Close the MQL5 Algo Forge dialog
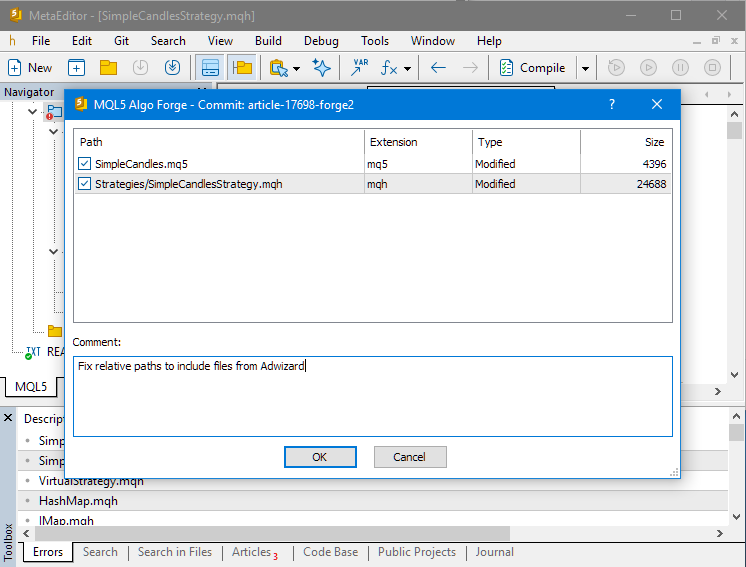The image size is (746, 567). [657, 104]
